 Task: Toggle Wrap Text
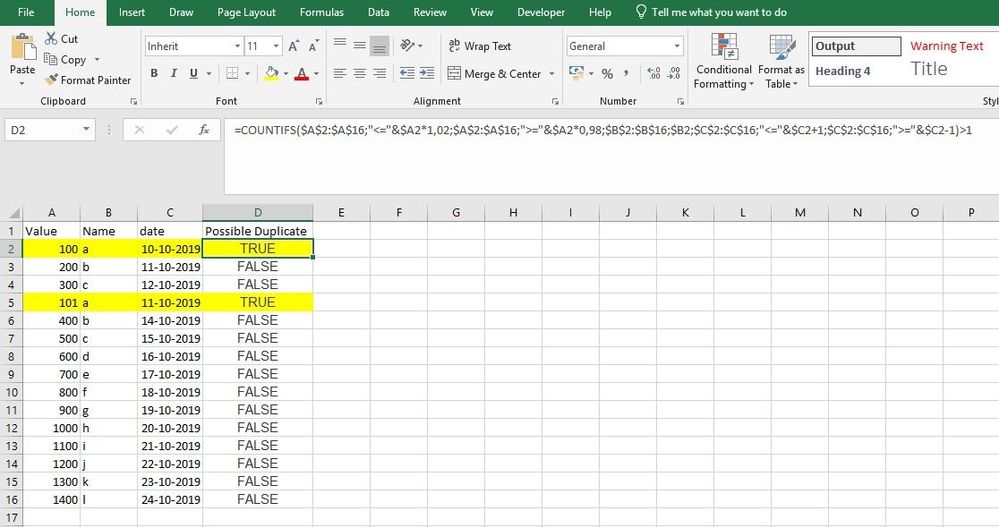[x=479, y=46]
